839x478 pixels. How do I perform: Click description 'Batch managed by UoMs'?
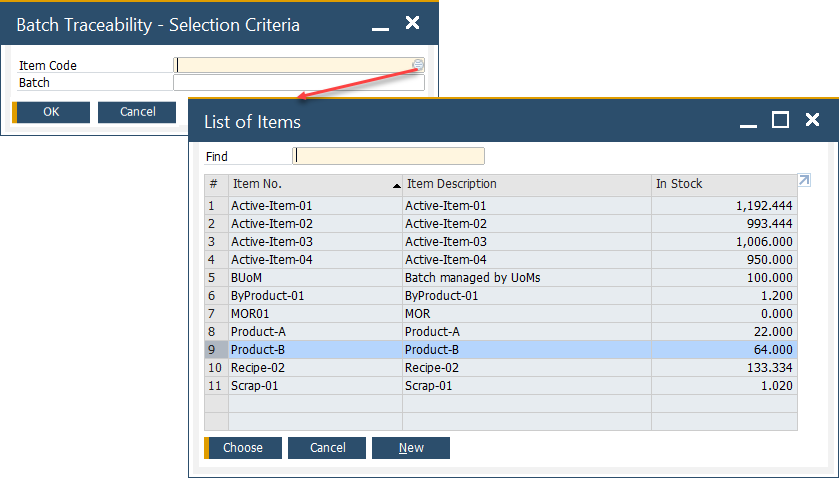point(472,278)
